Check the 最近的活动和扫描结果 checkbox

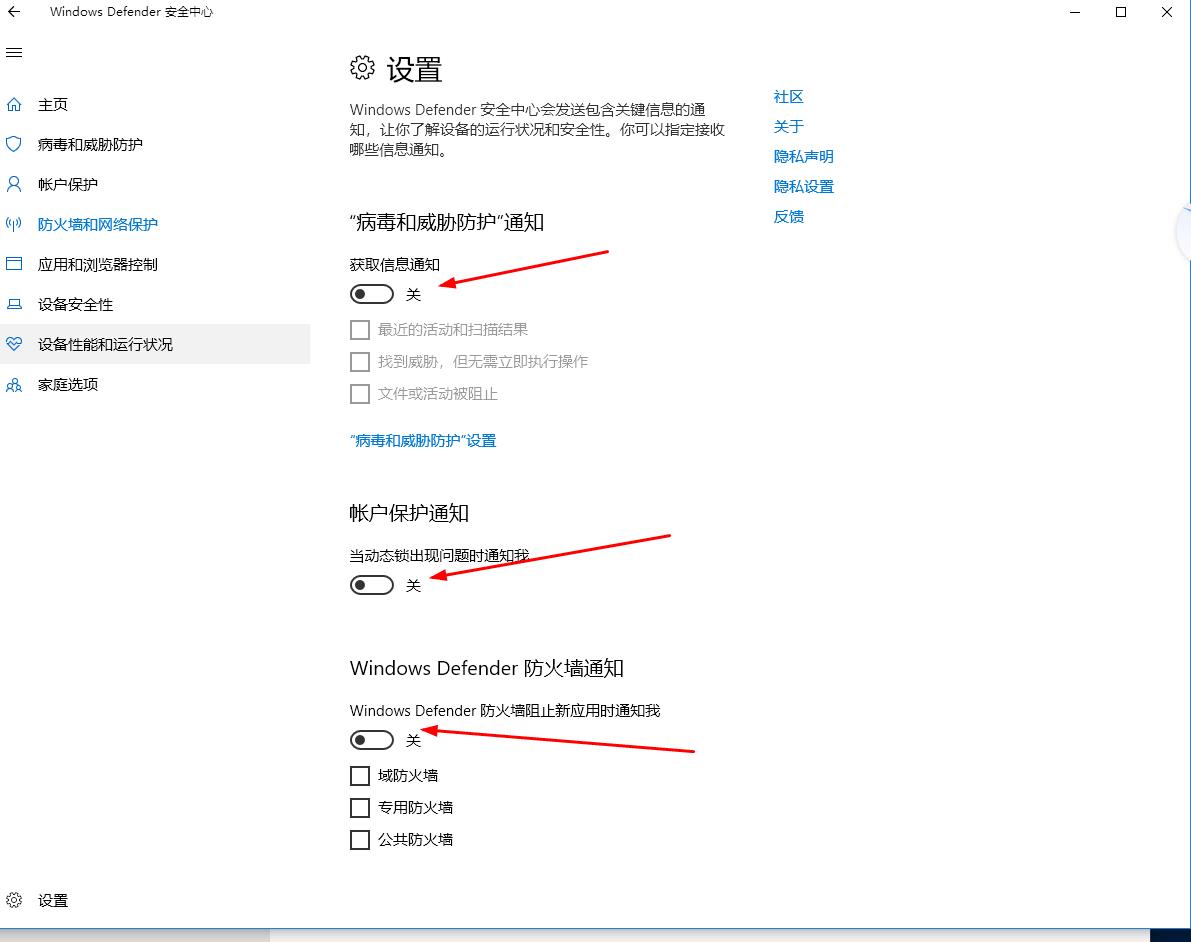(x=360, y=330)
